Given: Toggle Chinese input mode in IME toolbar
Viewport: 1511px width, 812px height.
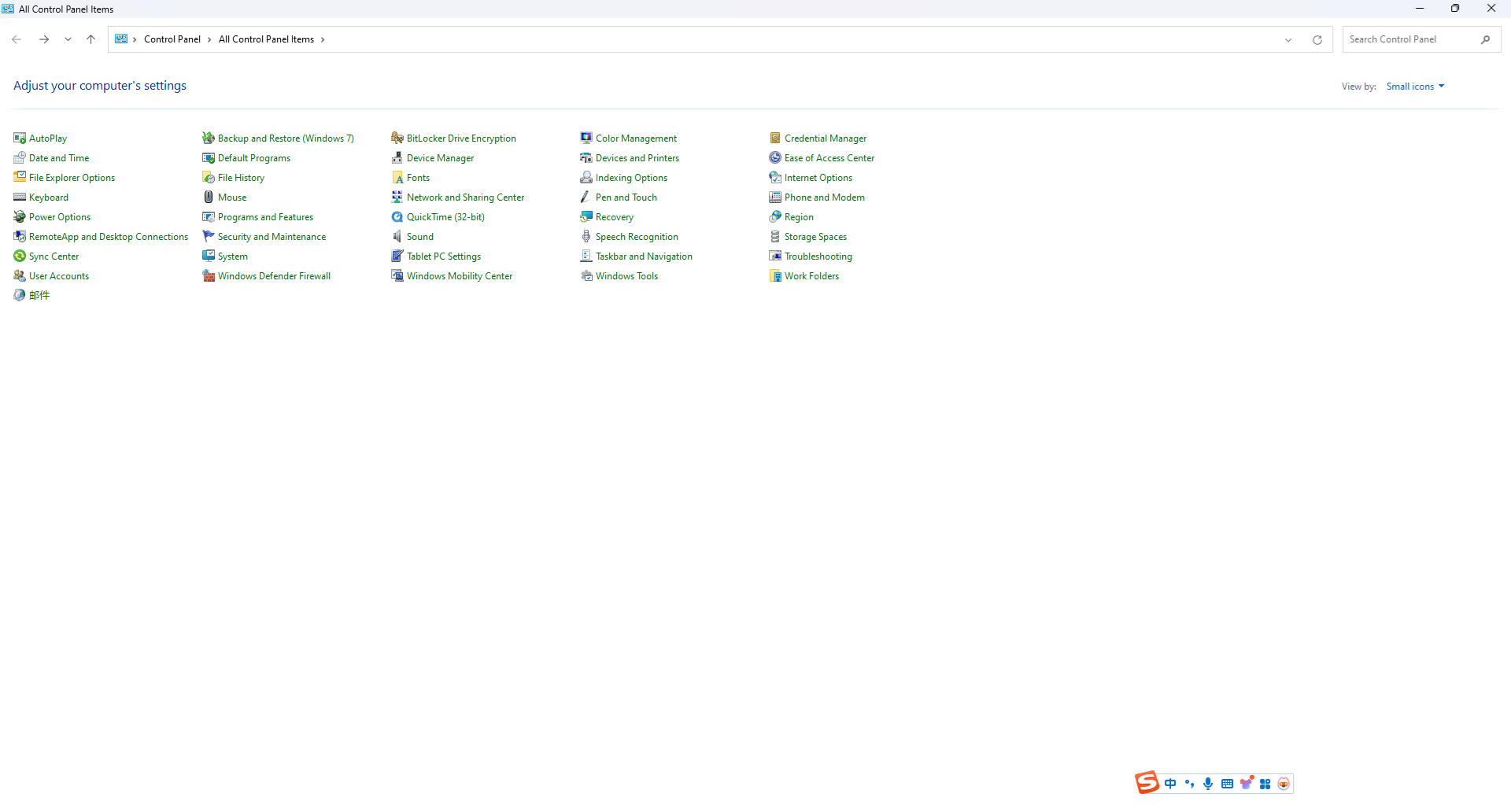Looking at the screenshot, I should (1170, 784).
